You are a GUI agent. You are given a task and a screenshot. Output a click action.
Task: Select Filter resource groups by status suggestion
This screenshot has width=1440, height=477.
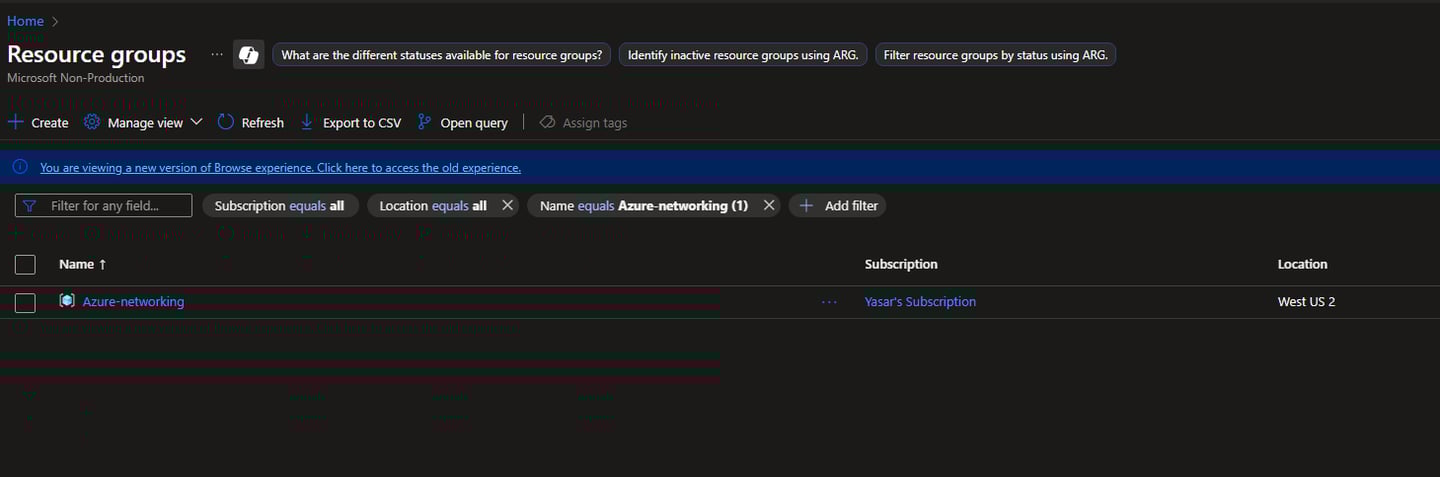(995, 55)
